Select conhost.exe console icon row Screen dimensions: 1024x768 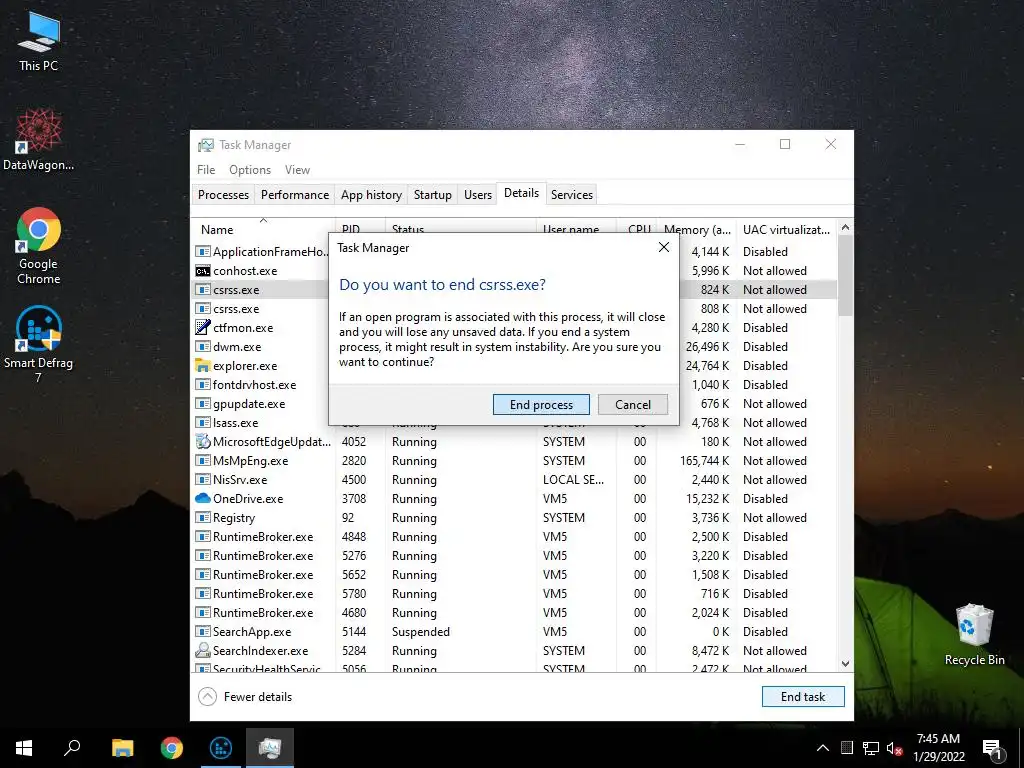tap(261, 270)
